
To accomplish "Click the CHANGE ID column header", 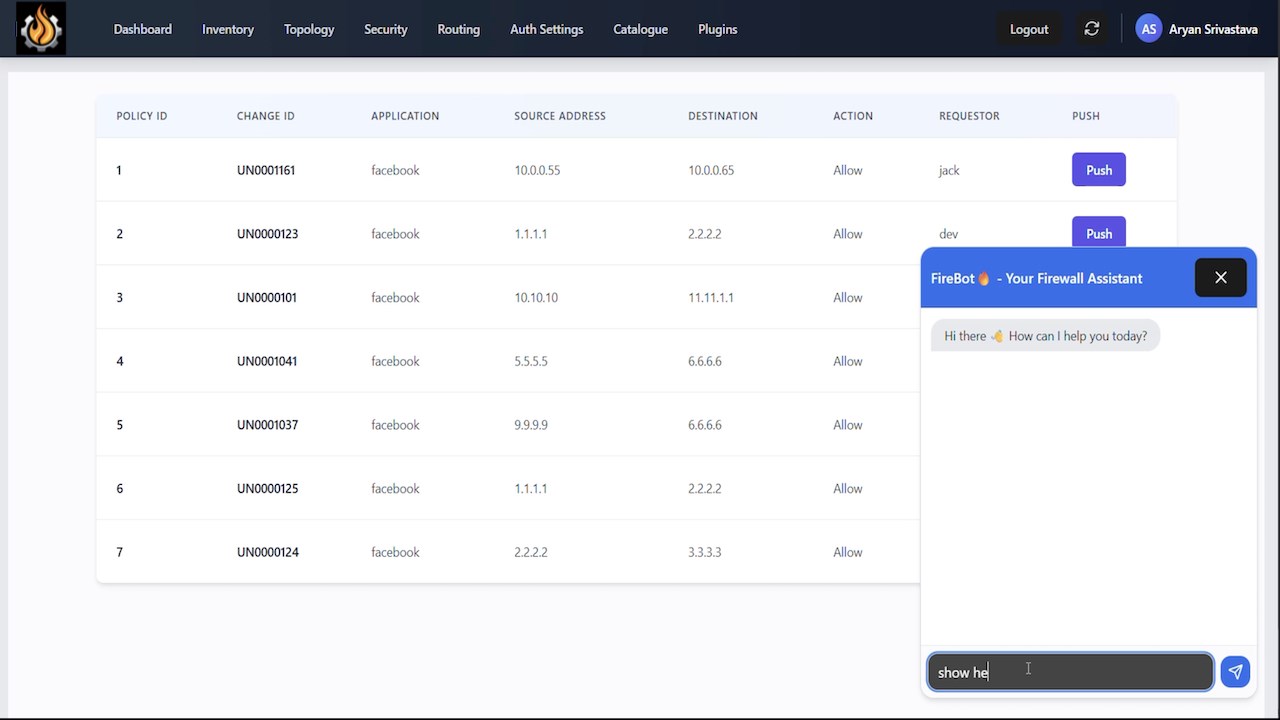I will coord(266,116).
